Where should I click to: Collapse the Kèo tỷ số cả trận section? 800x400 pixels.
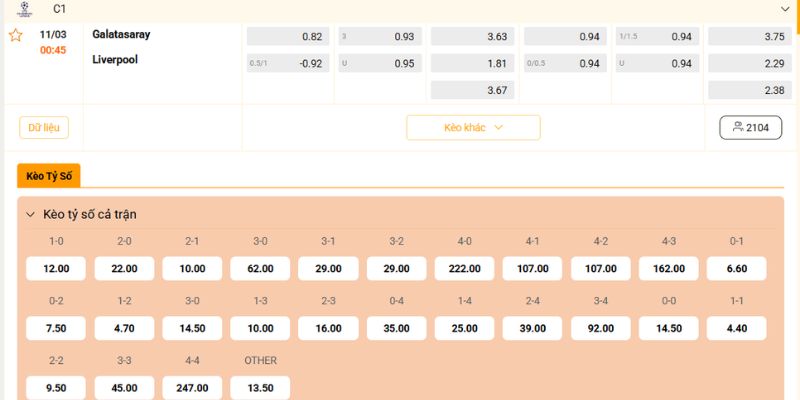pyautogui.click(x=31, y=215)
